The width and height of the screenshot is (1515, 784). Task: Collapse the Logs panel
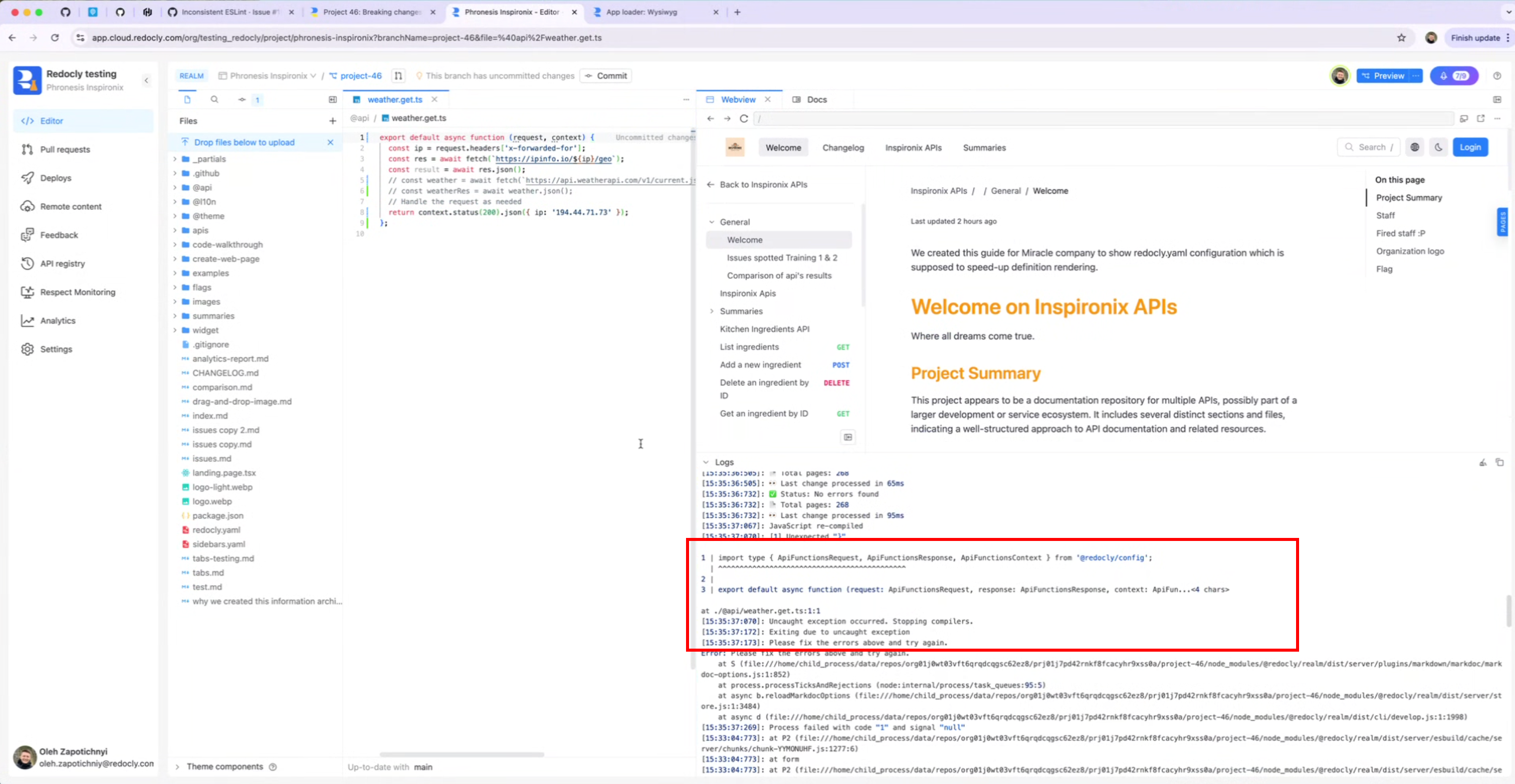point(706,462)
